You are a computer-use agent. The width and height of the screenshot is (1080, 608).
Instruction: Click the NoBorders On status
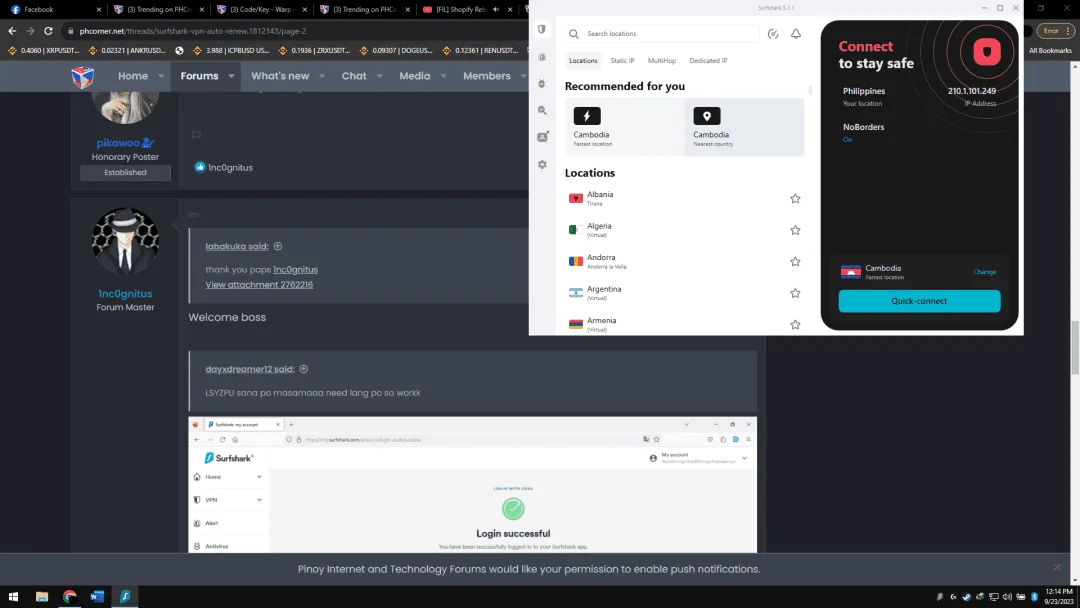point(847,140)
